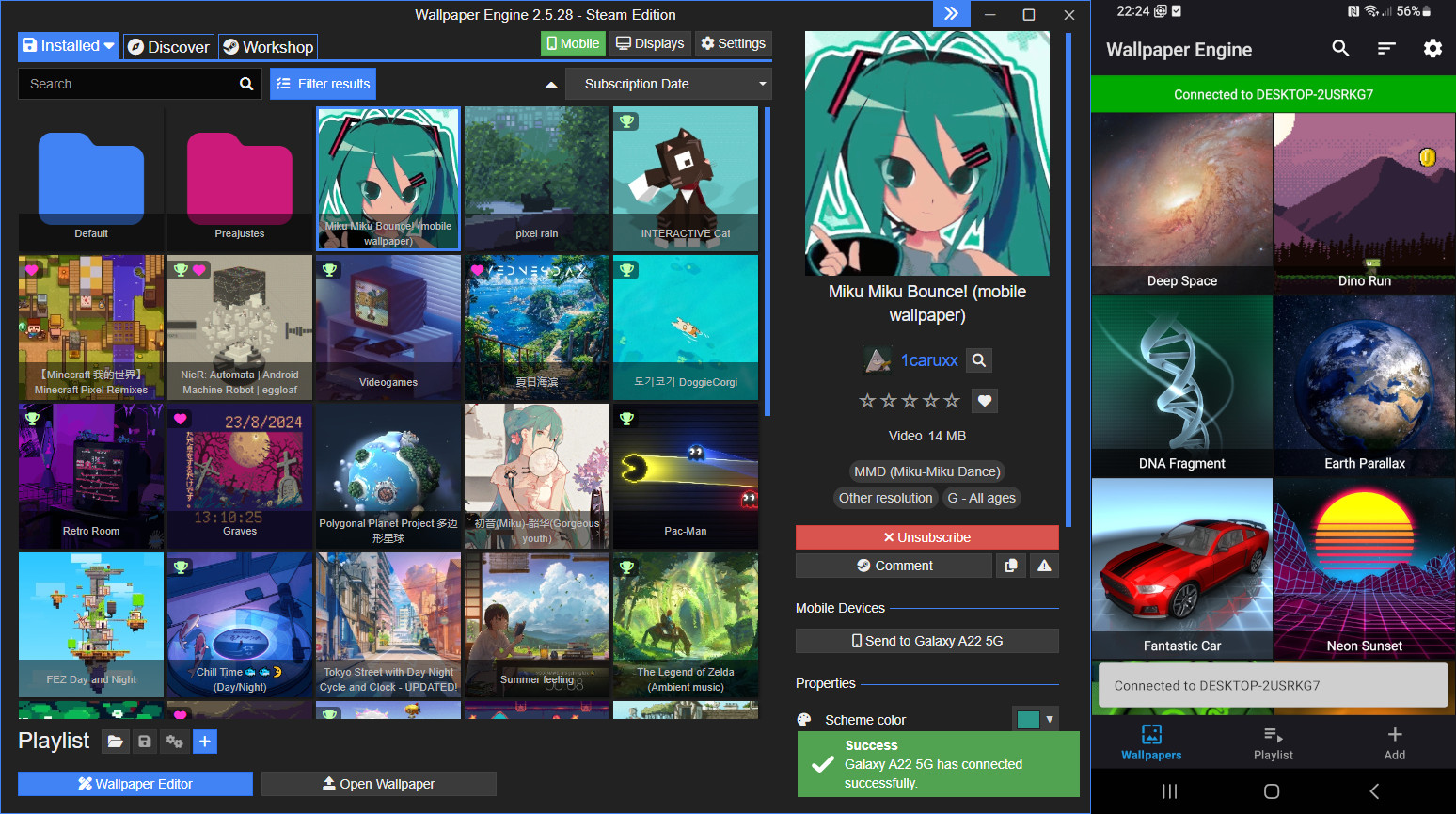Viewport: 1456px width, 814px height.
Task: Open playlist settings gears icon
Action: click(x=175, y=742)
